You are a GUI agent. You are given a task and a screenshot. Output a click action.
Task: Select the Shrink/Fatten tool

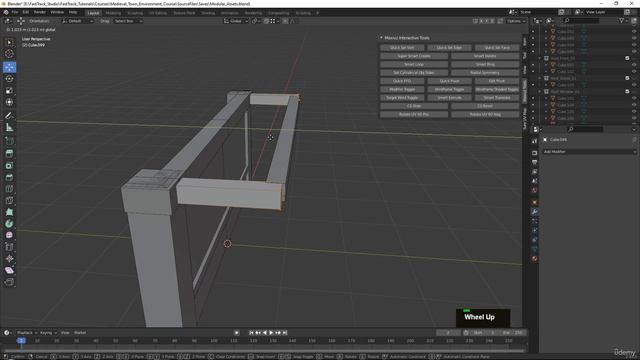click(9, 259)
